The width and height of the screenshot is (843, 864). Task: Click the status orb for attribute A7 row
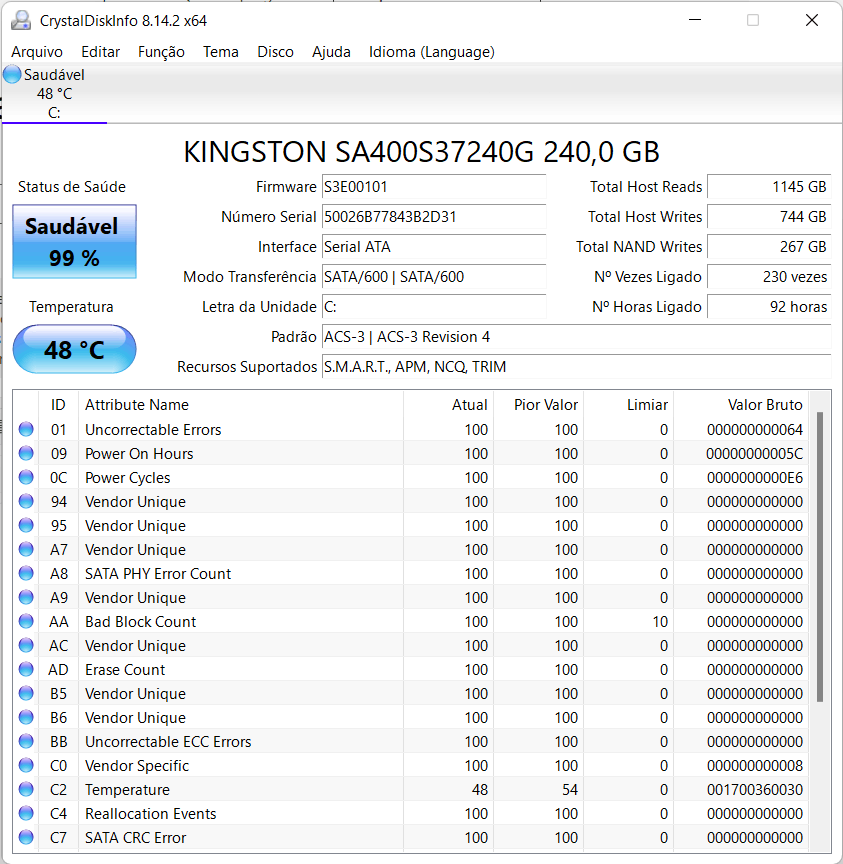[x=26, y=549]
